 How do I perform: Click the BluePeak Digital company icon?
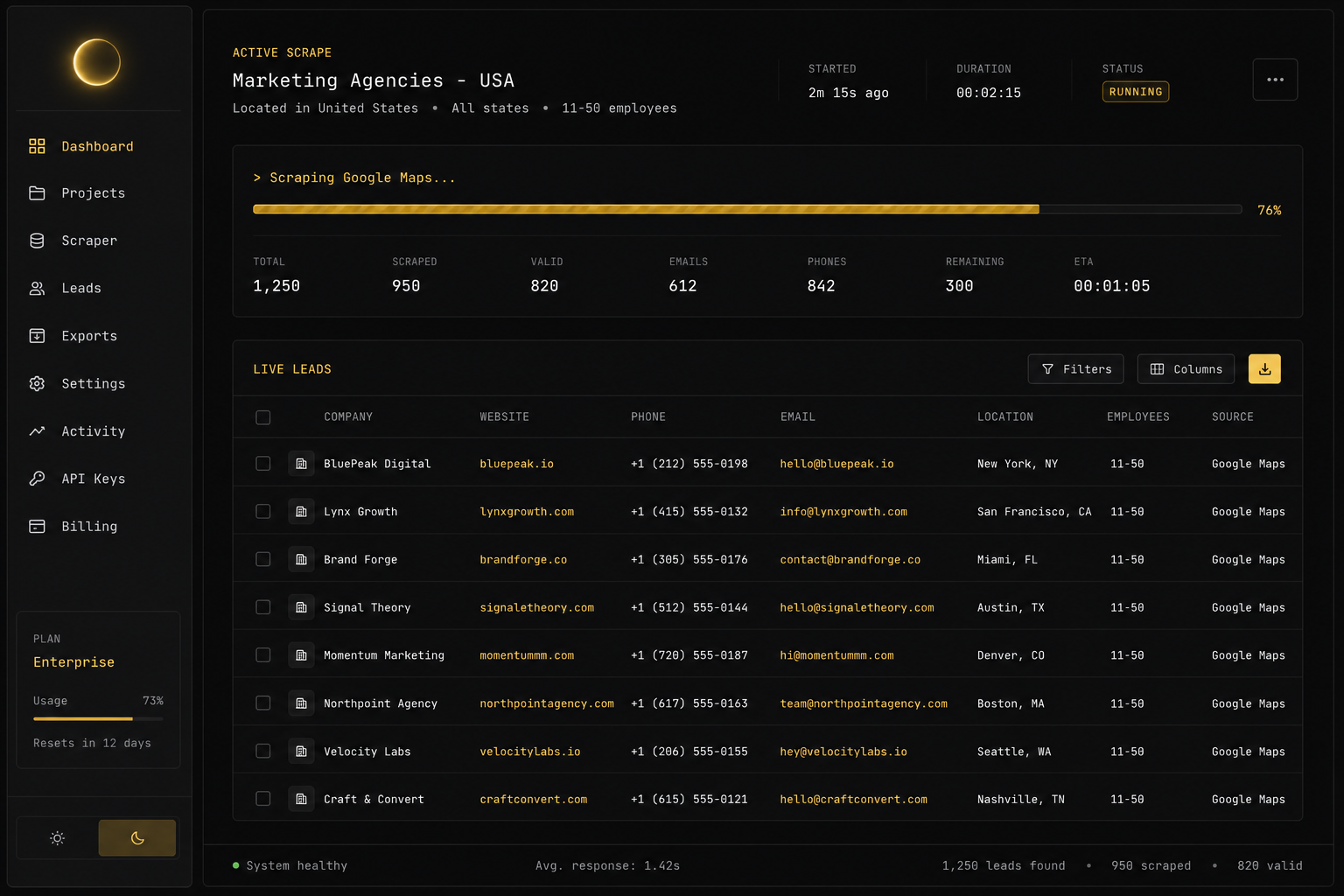pyautogui.click(x=301, y=464)
